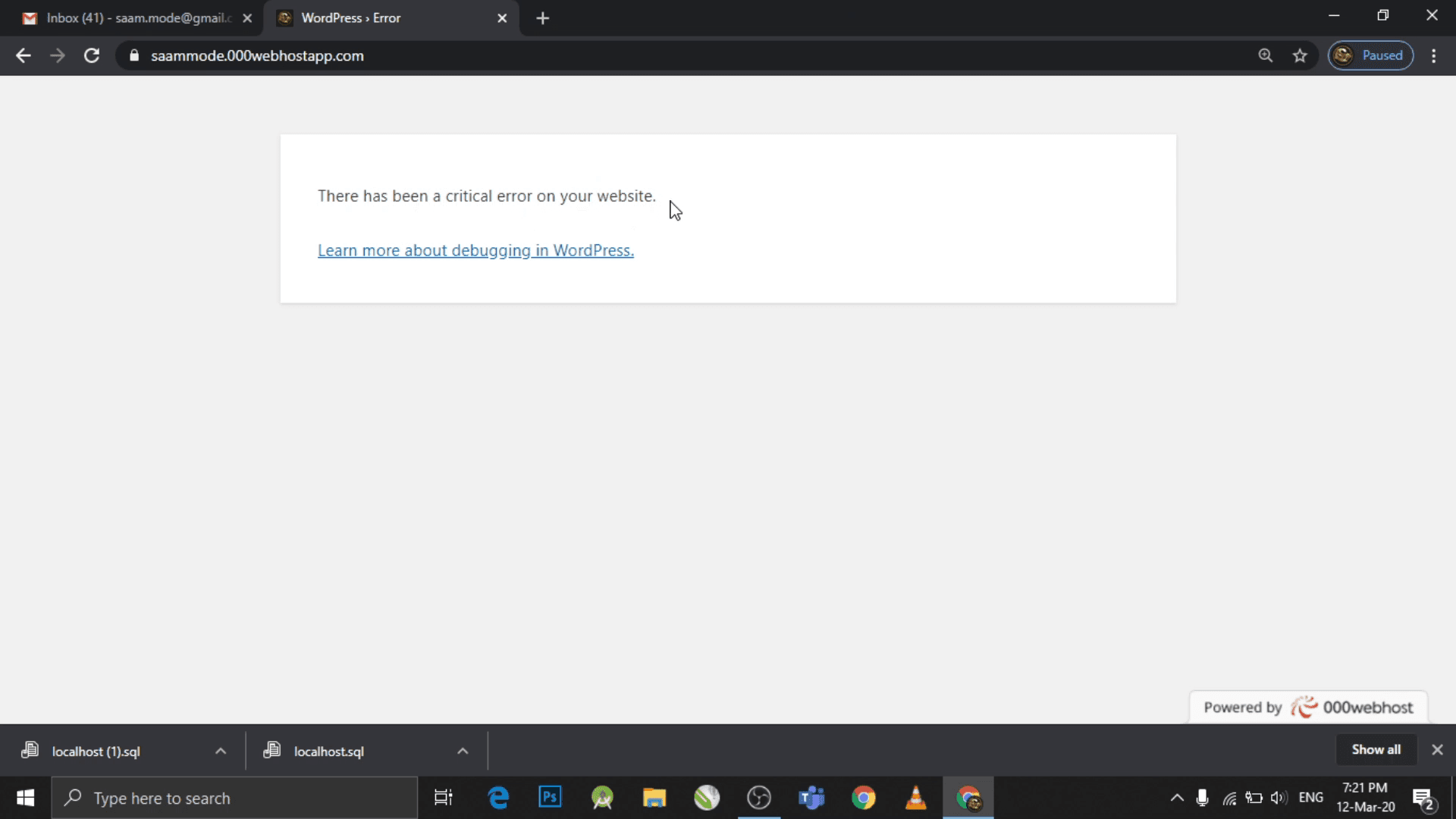The width and height of the screenshot is (1456, 819).
Task: Click the critical error message text
Action: (x=487, y=196)
